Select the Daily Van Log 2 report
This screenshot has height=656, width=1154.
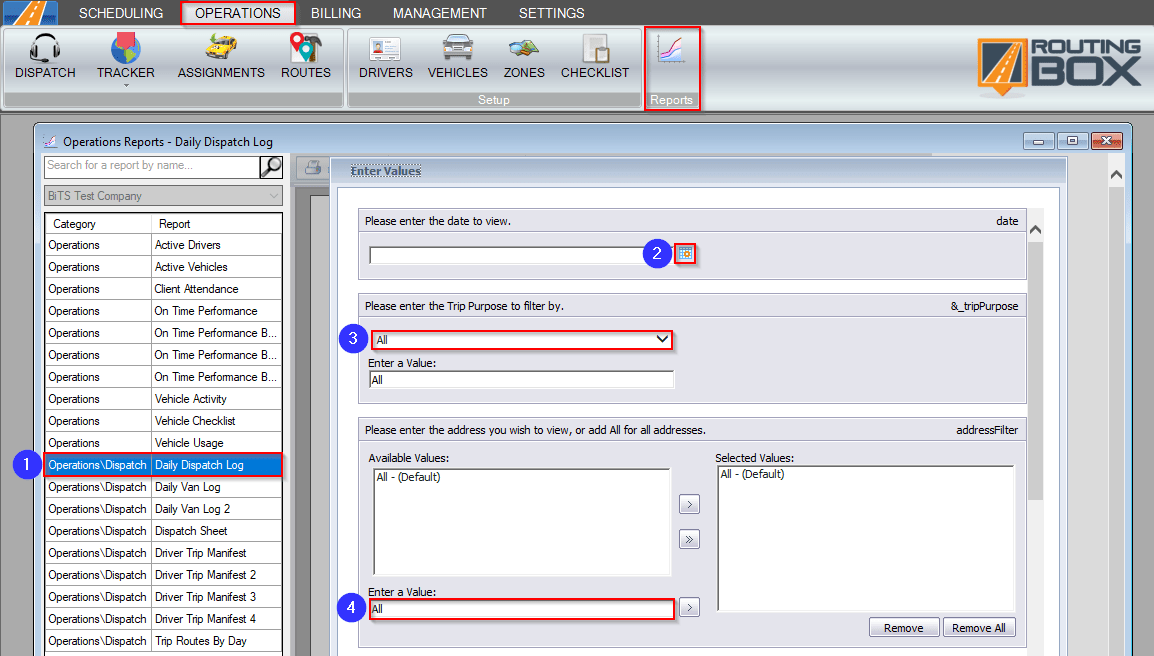pos(163,509)
